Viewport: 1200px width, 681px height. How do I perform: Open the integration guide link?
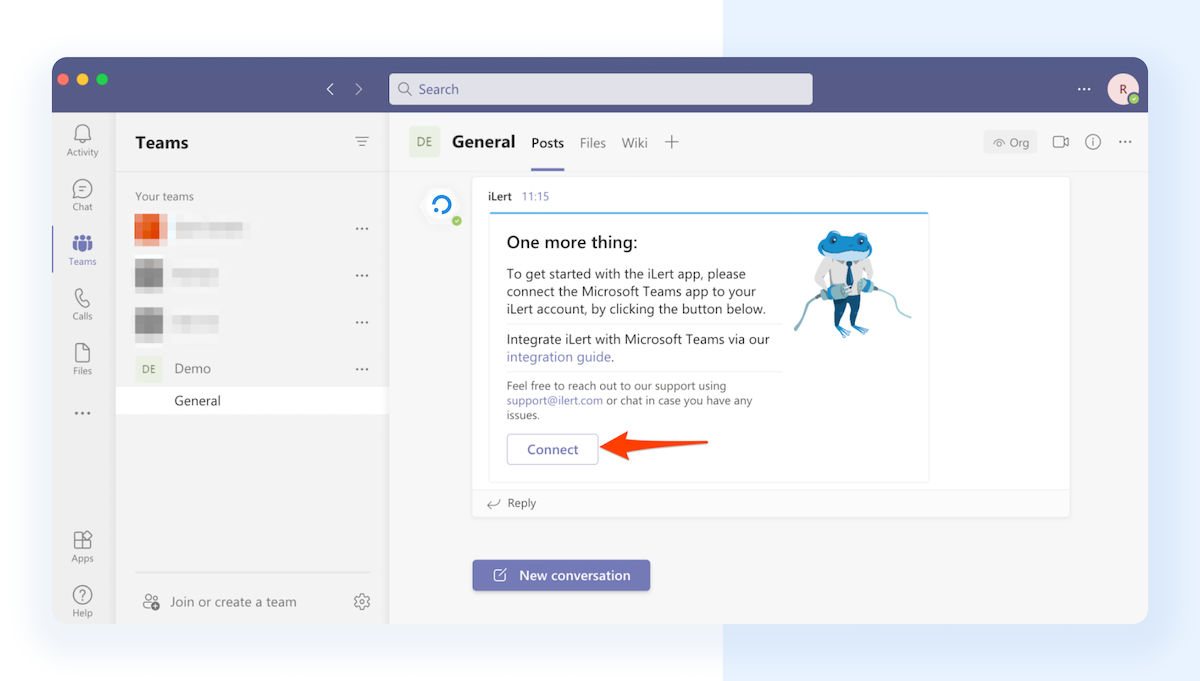558,357
